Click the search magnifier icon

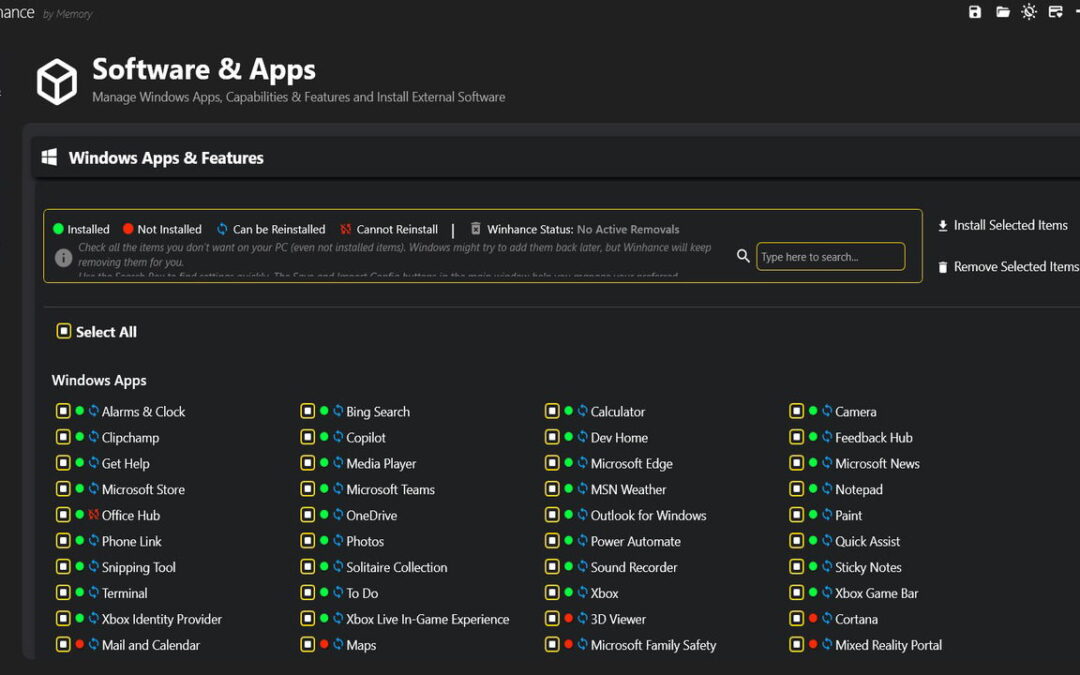coord(743,256)
